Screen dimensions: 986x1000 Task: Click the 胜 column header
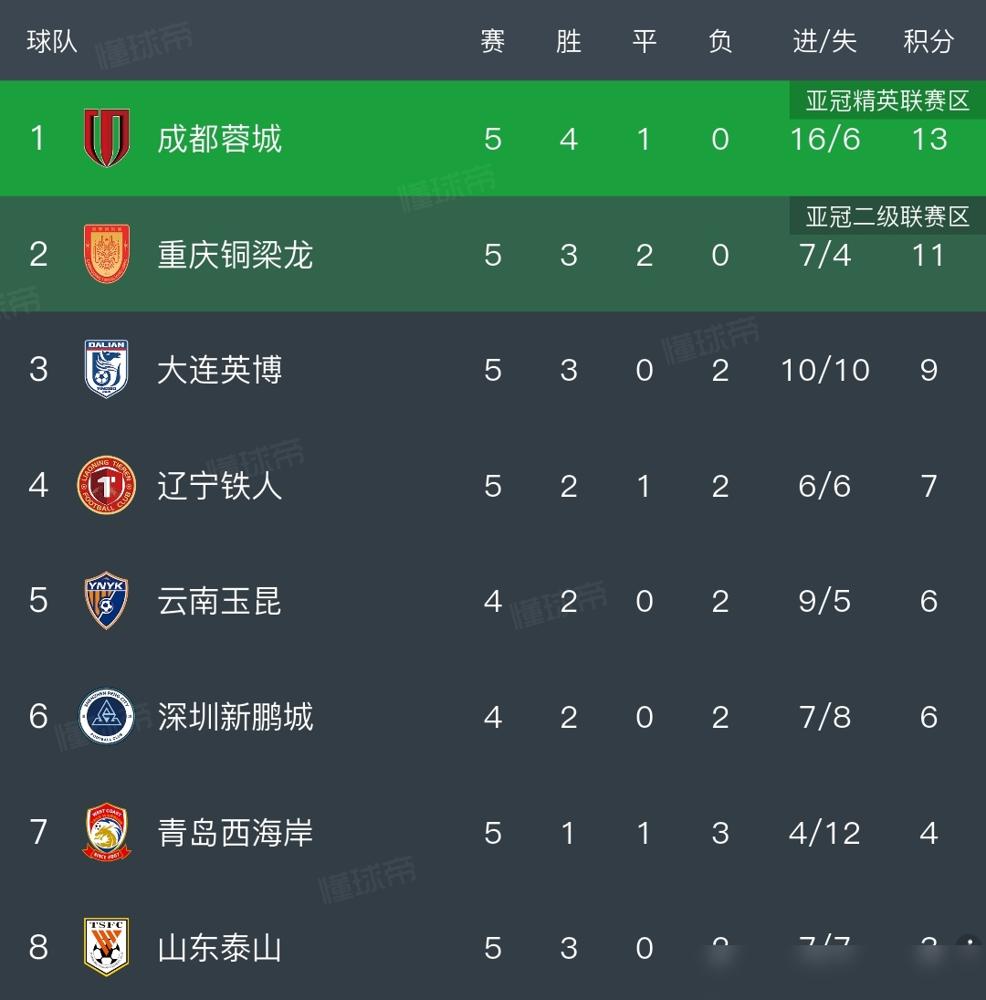pos(568,42)
